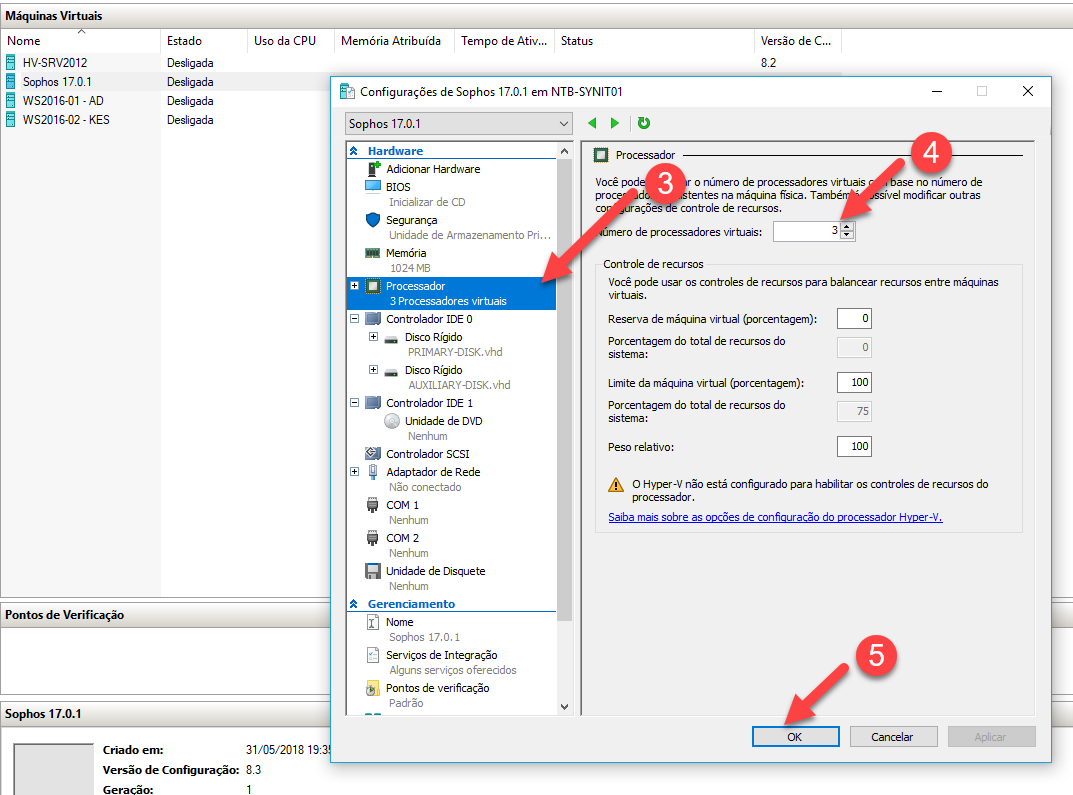The image size is (1073, 795).
Task: Click the COM 2 port icon
Action: (372, 538)
